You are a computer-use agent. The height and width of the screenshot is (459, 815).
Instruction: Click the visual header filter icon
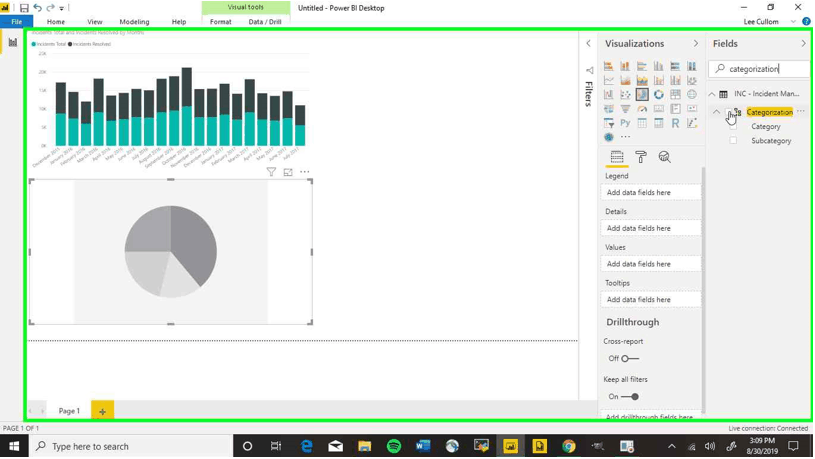(271, 172)
